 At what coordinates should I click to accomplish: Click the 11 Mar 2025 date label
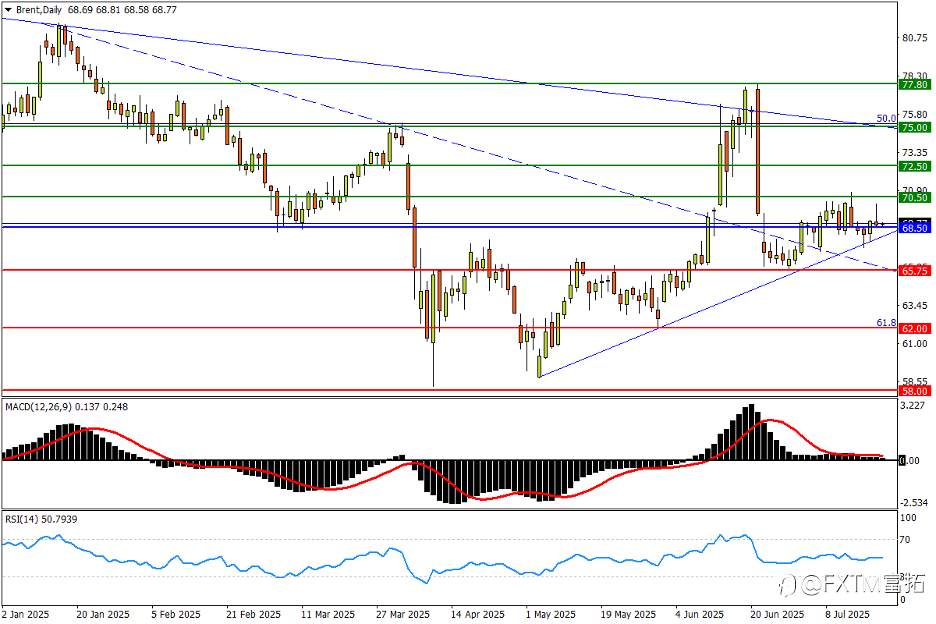pyautogui.click(x=328, y=614)
